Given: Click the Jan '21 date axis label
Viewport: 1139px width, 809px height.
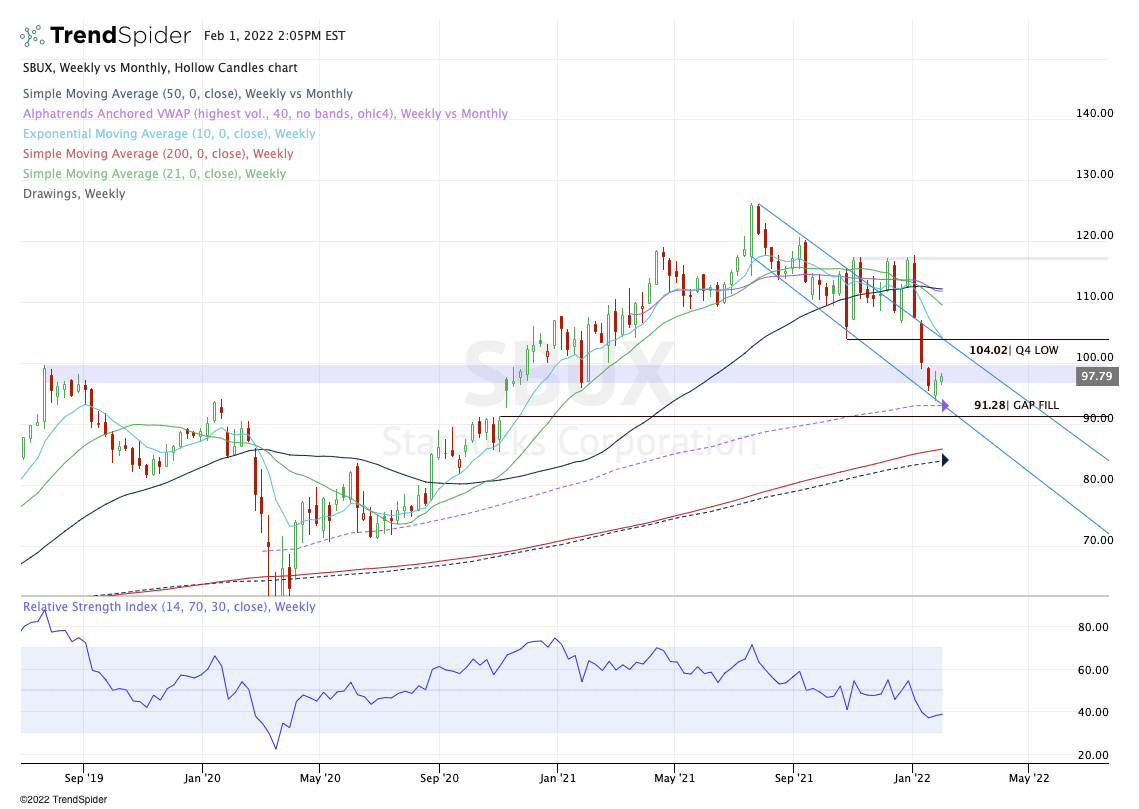Looking at the screenshot, I should click(x=558, y=778).
